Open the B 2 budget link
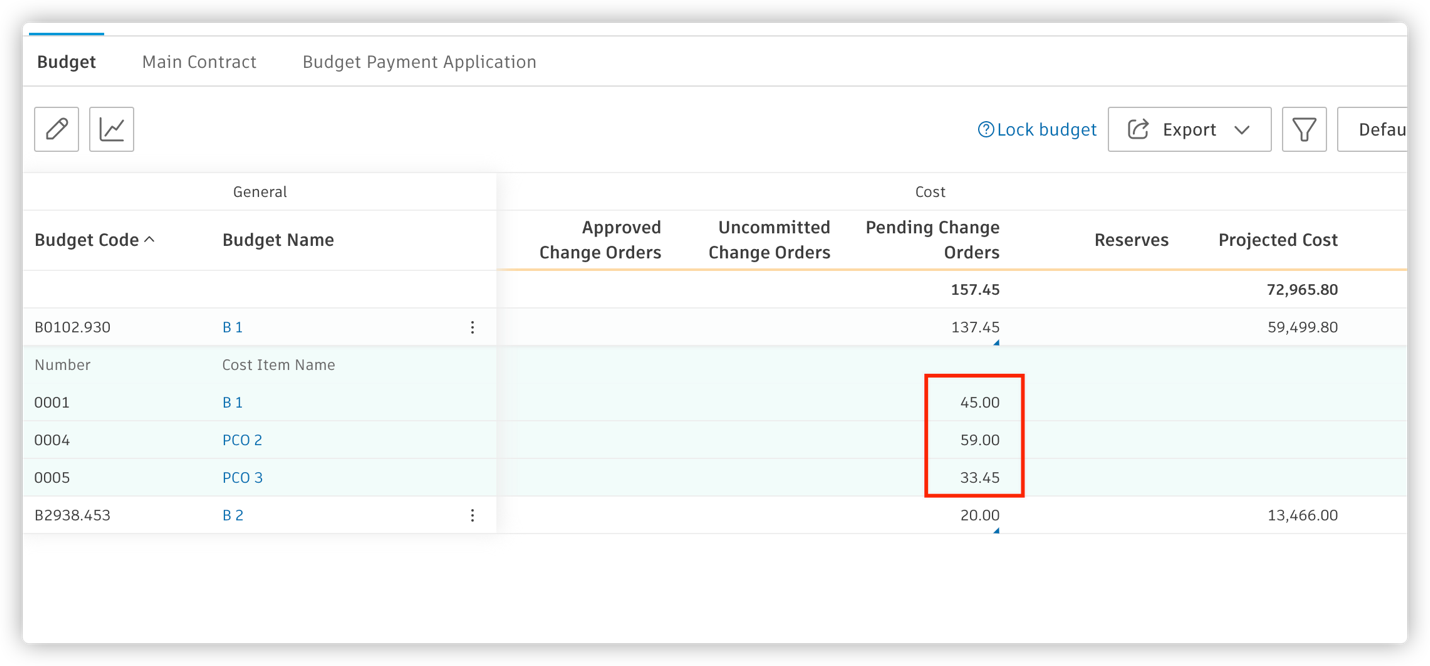1430x666 pixels. [x=232, y=515]
